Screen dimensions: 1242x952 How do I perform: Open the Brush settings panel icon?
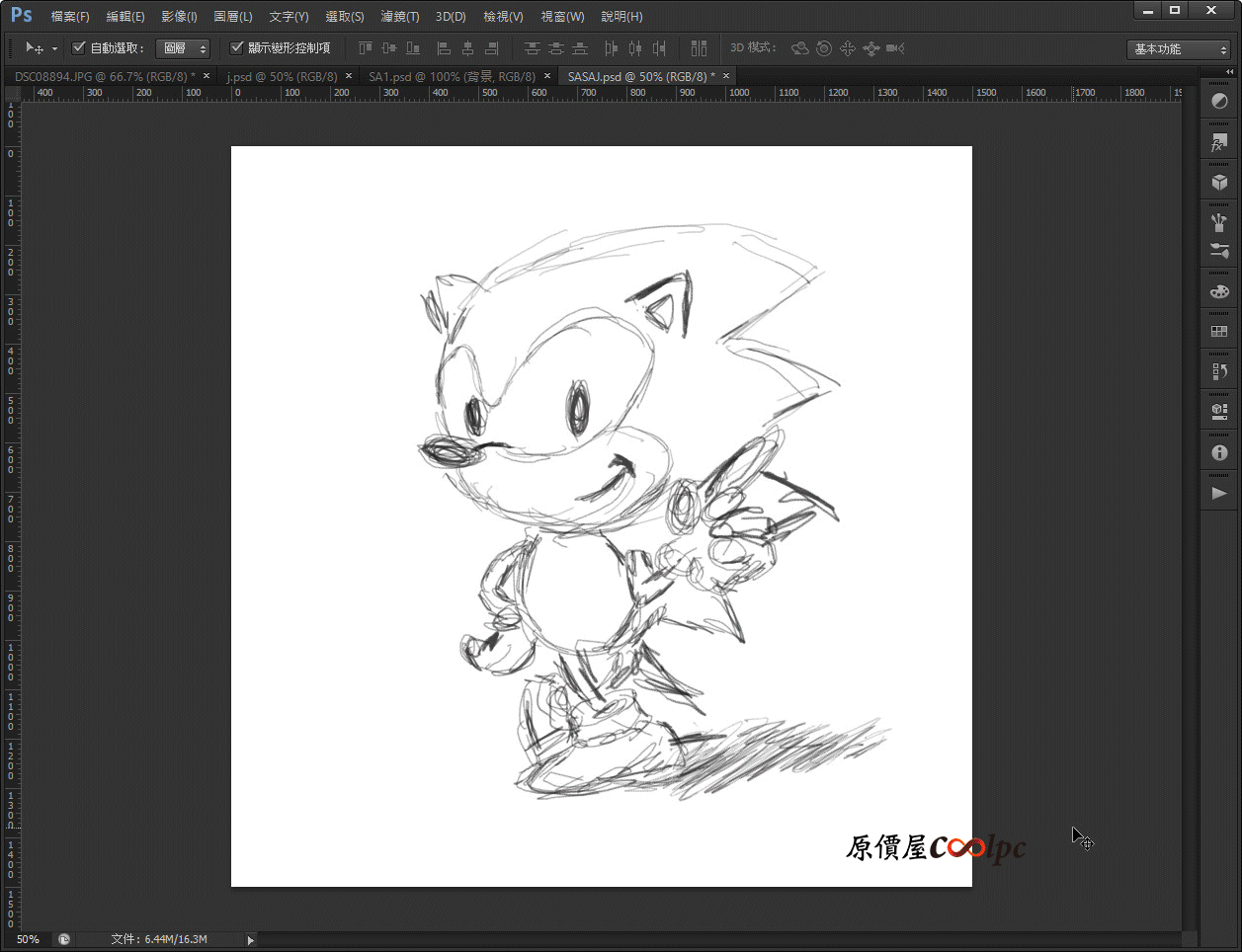1219,251
